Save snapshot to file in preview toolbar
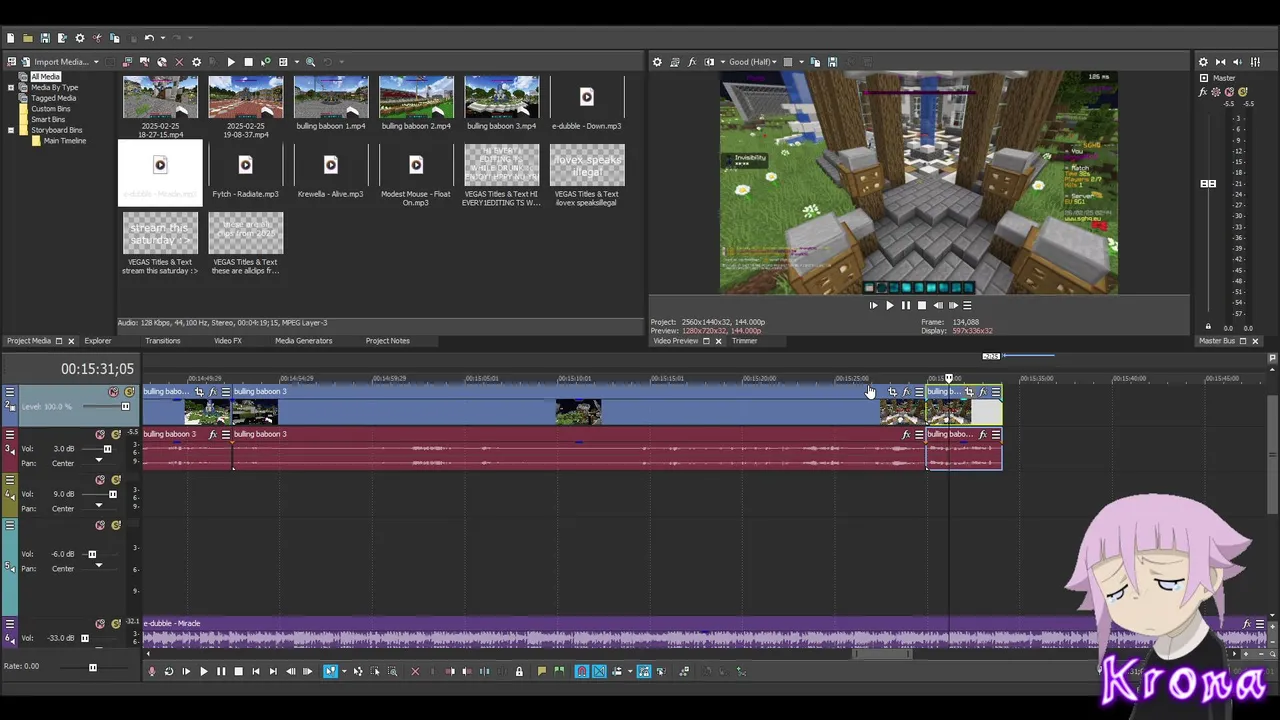 pos(832,62)
